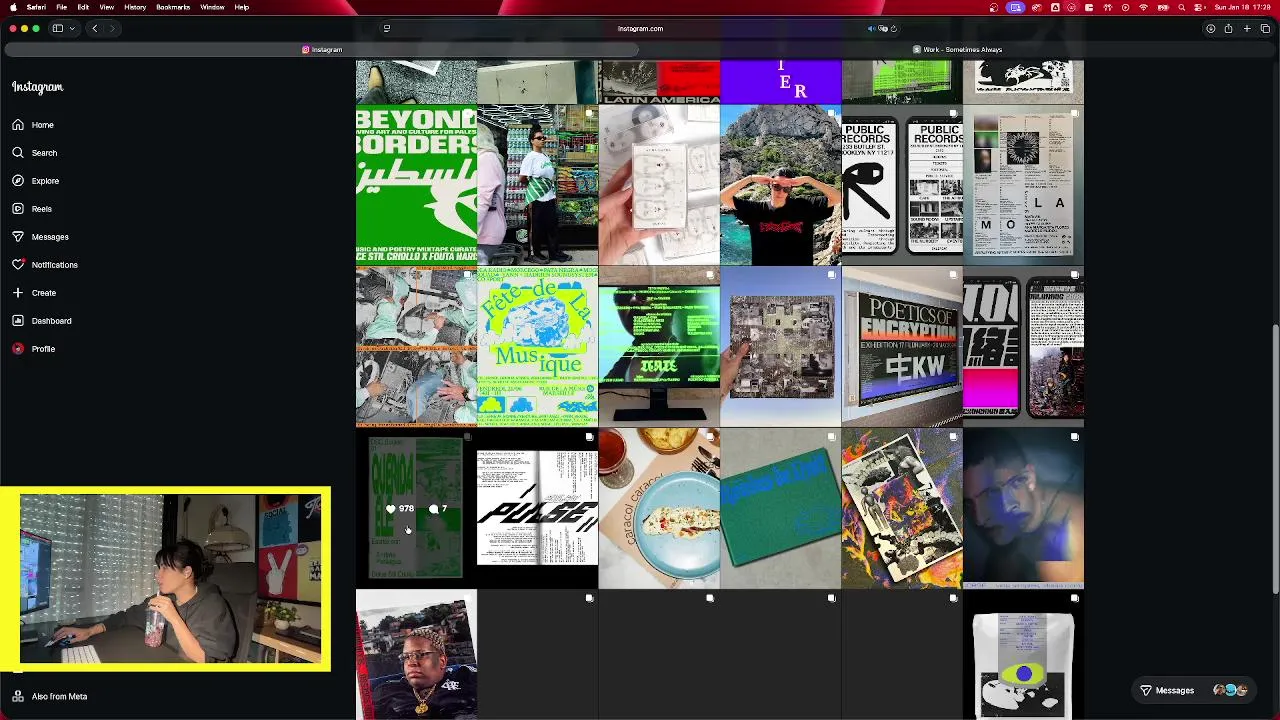The width and height of the screenshot is (1280, 720).
Task: Click the screen mirroring menu bar icon
Action: tap(1015, 7)
